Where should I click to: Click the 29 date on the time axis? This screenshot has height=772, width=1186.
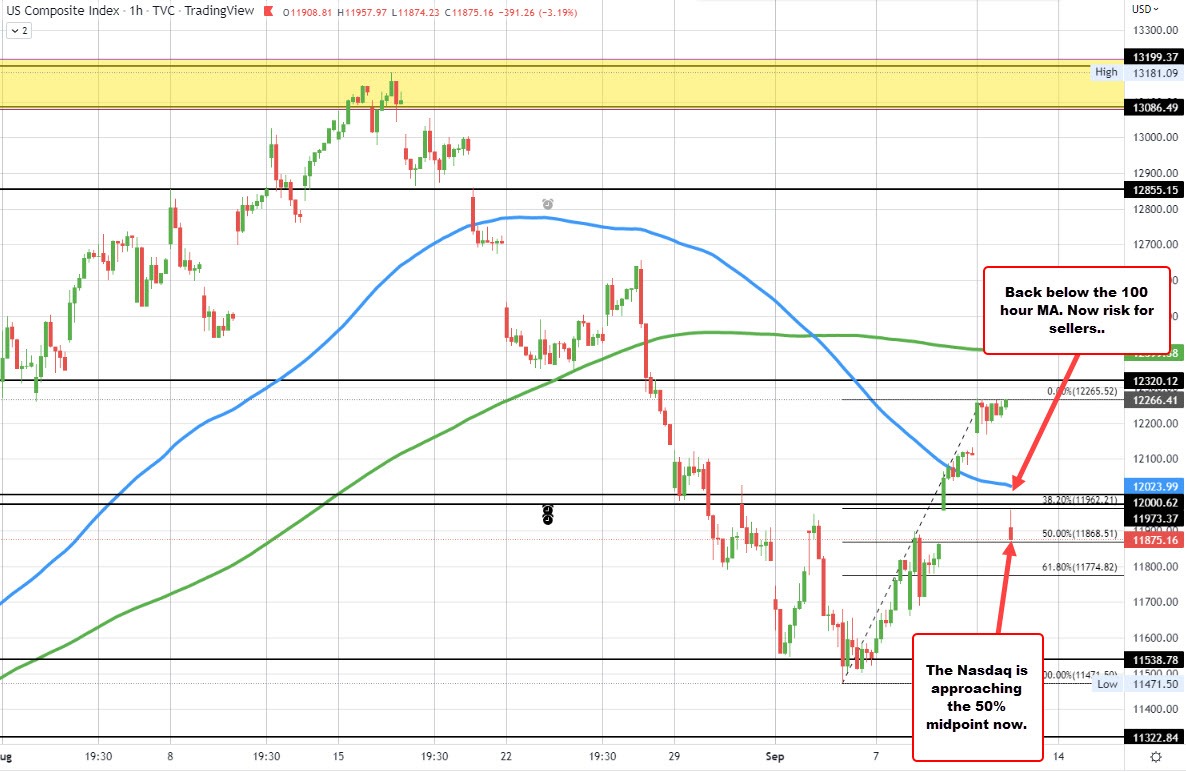(x=674, y=756)
